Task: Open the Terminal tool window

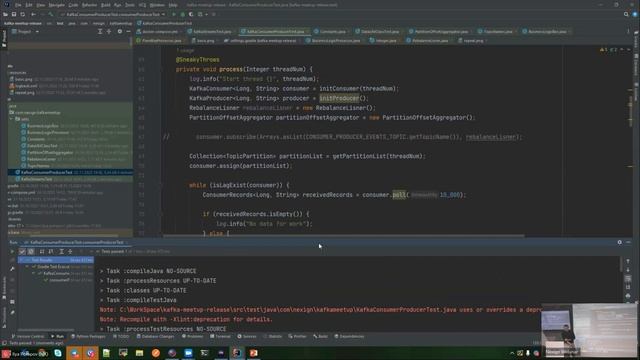Action: tap(221, 336)
